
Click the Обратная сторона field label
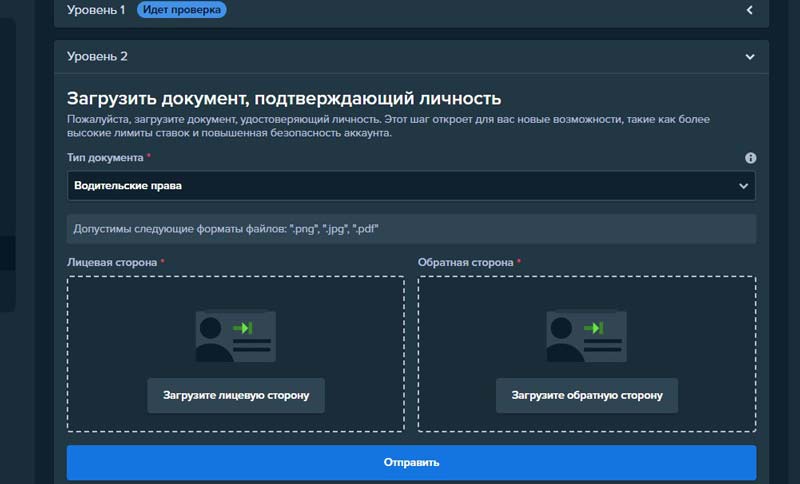(465, 263)
